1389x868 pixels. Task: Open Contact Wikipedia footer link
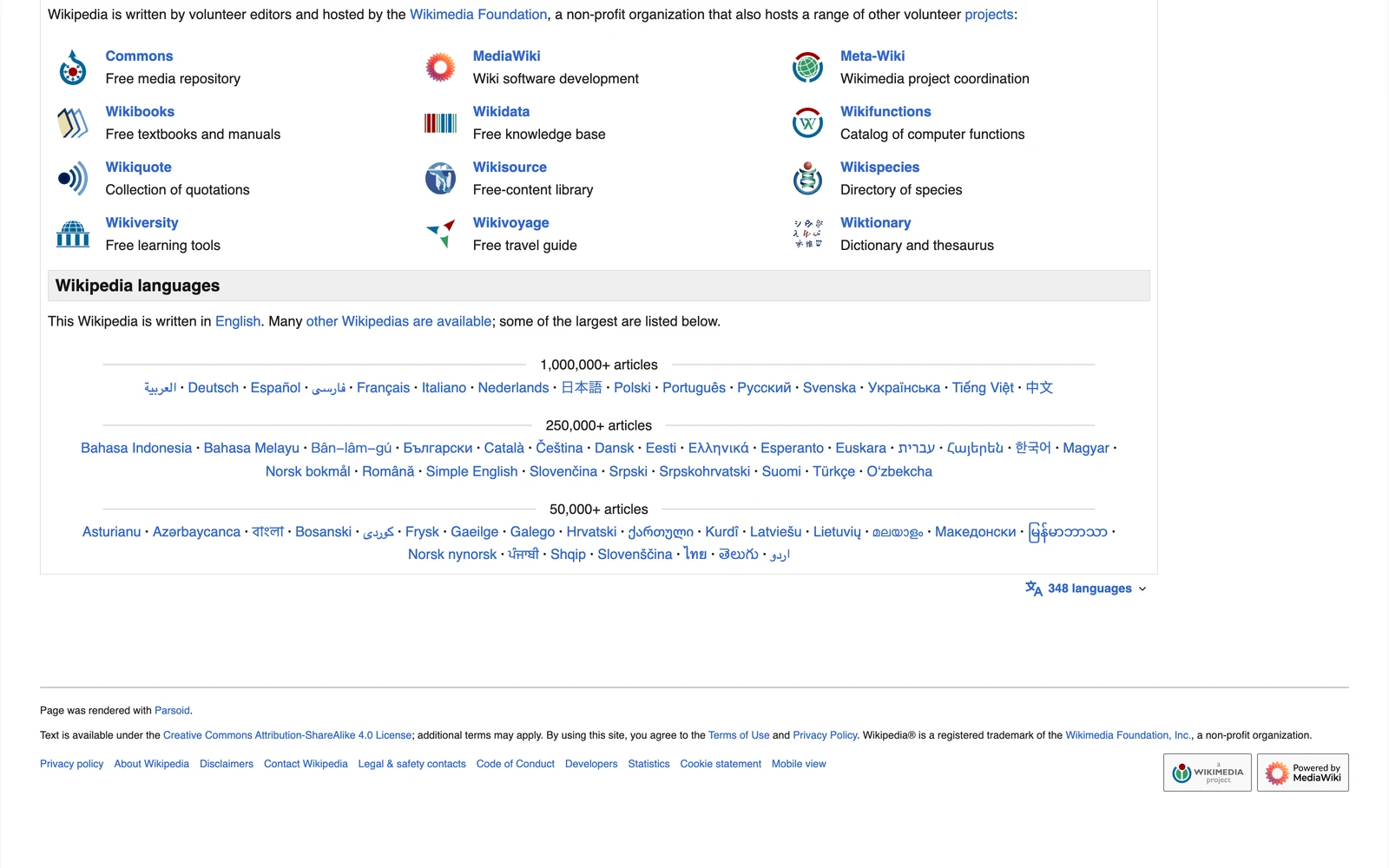pyautogui.click(x=306, y=764)
